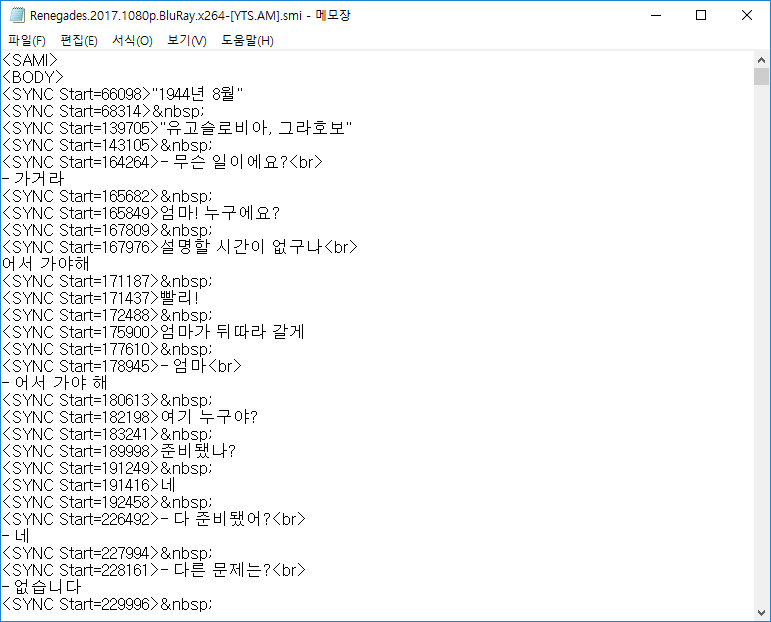
Task: Click the line "엄마가 뒤따라 갈게"
Action: point(153,332)
